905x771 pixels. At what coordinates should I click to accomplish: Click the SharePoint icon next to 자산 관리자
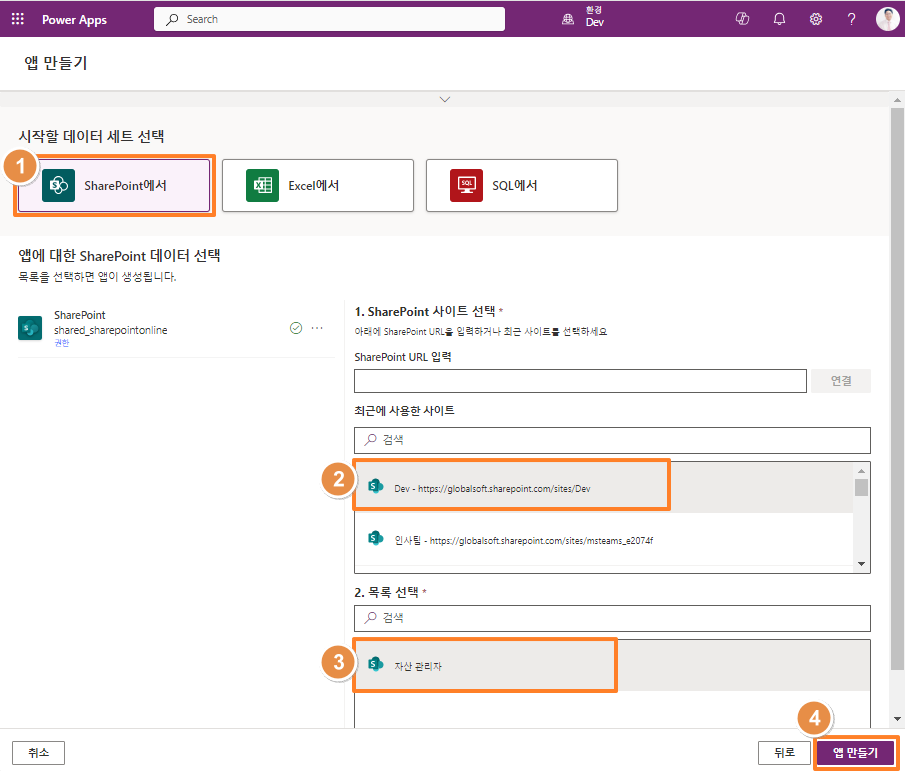click(376, 664)
